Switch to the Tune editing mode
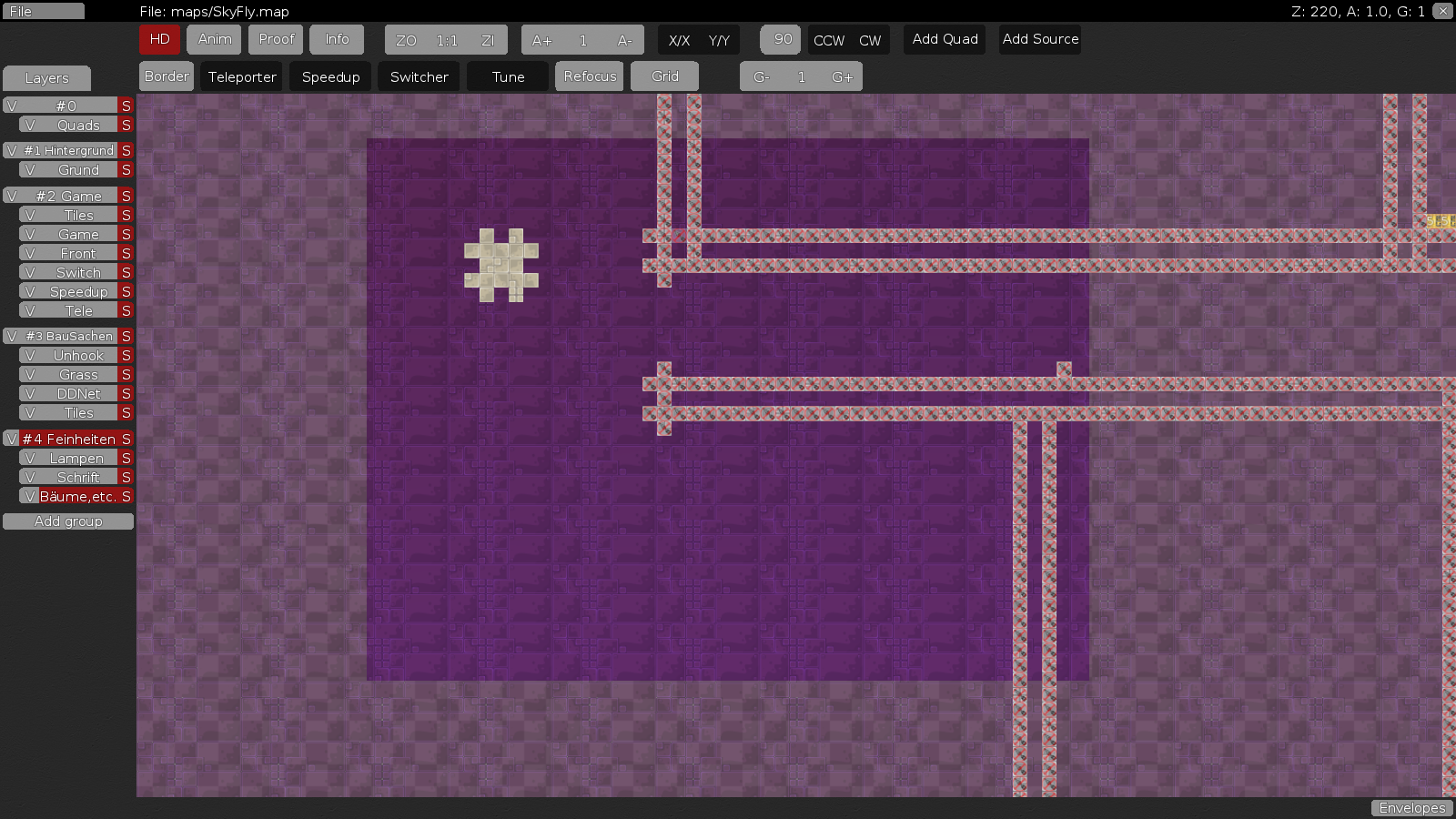This screenshot has height=819, width=1456. point(506,76)
